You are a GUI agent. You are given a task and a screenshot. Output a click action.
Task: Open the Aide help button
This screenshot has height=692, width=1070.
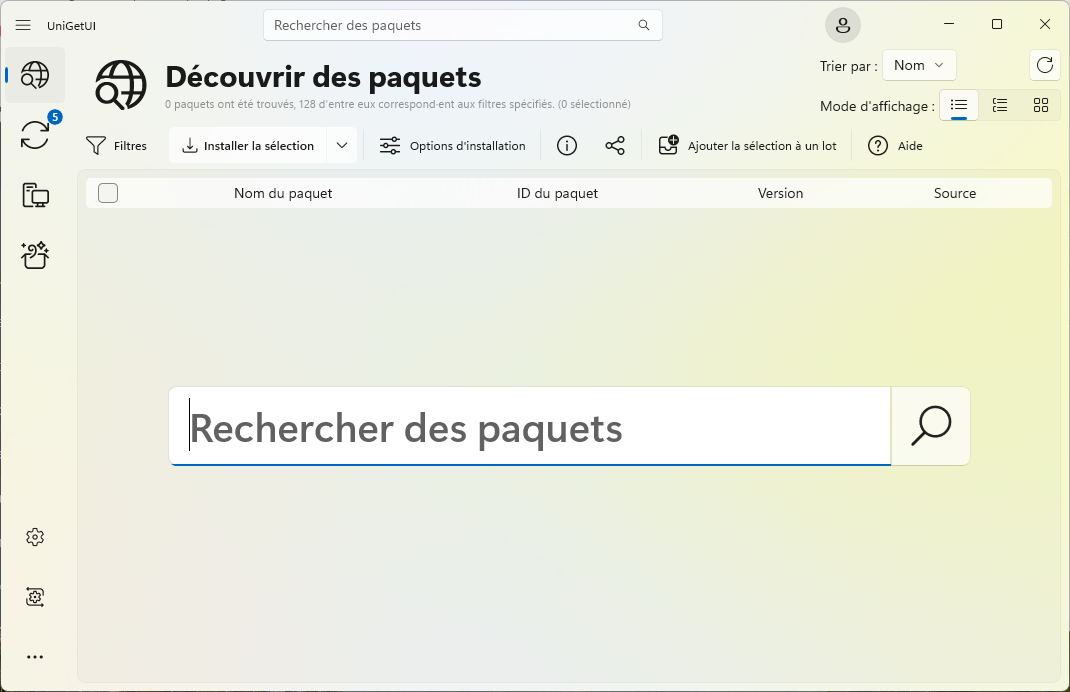895,145
